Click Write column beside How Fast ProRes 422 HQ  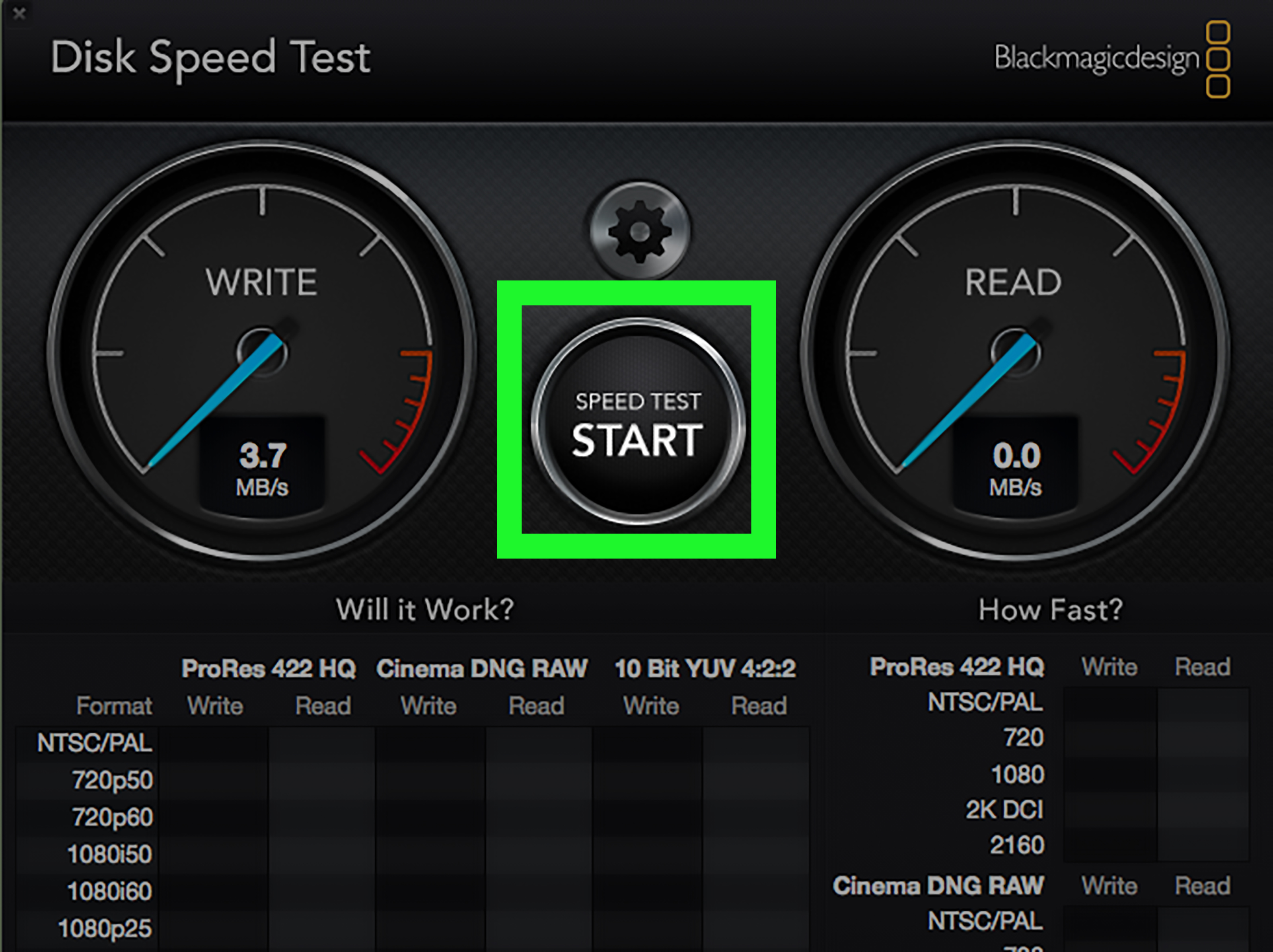1109,667
